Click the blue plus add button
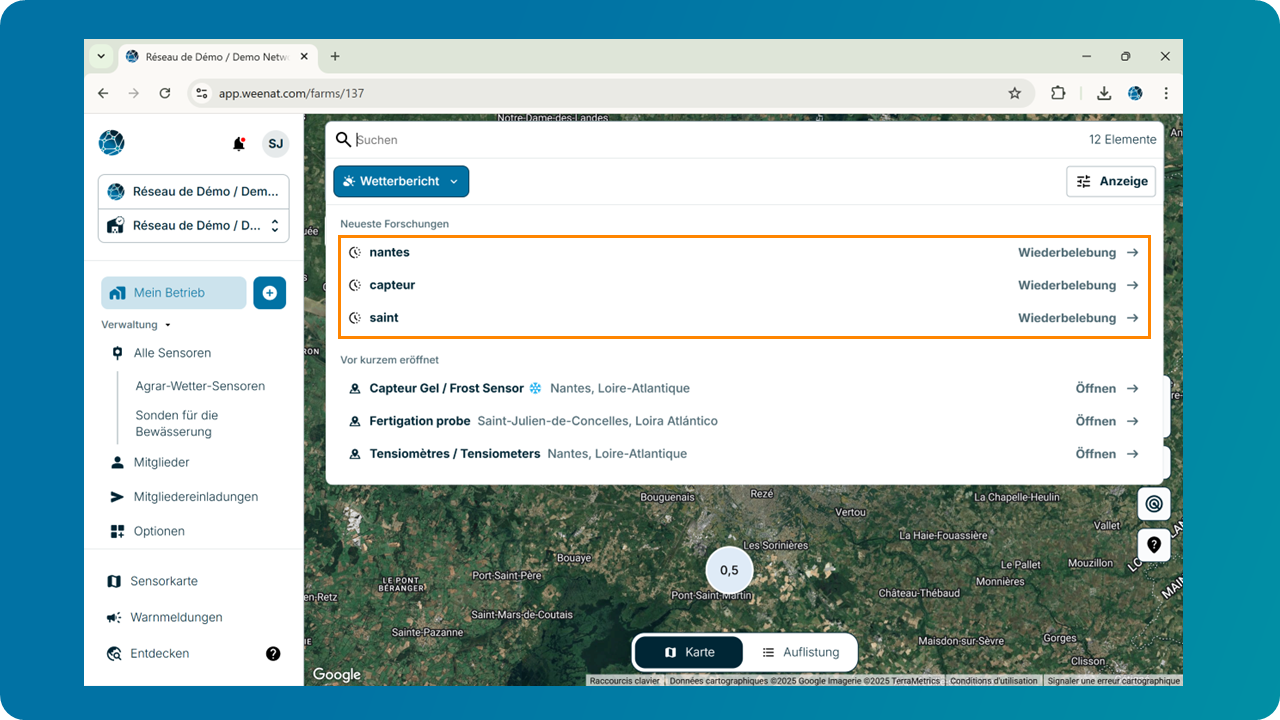The height and width of the screenshot is (720, 1280). [270, 293]
